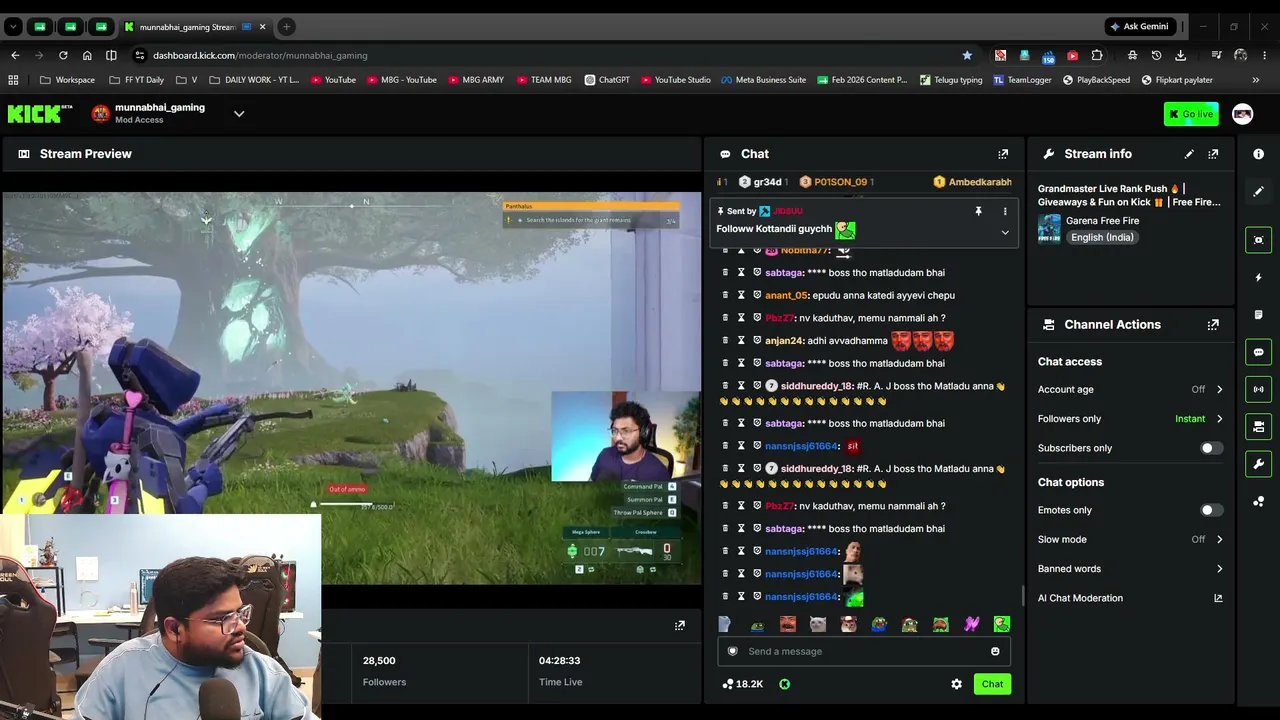
Task: Pop out the Stream info panel
Action: [1213, 154]
